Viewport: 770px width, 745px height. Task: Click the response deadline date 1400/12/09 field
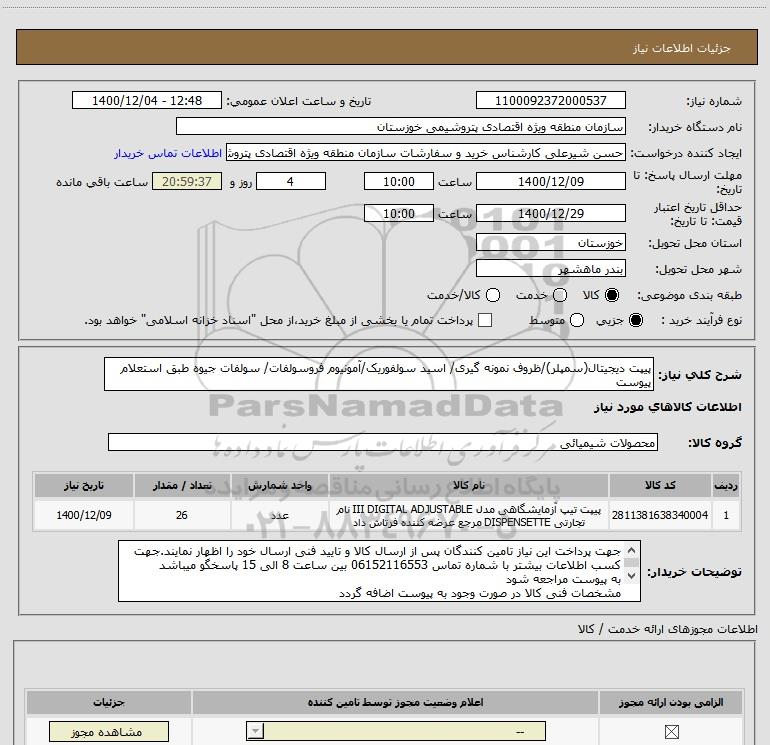click(550, 181)
